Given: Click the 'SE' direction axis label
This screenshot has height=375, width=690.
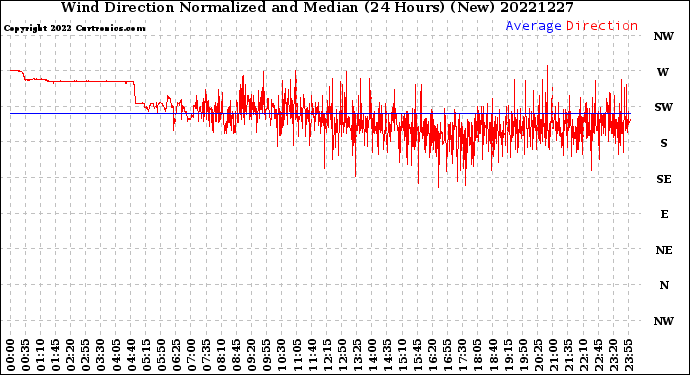Looking at the screenshot, I should click(x=664, y=179).
